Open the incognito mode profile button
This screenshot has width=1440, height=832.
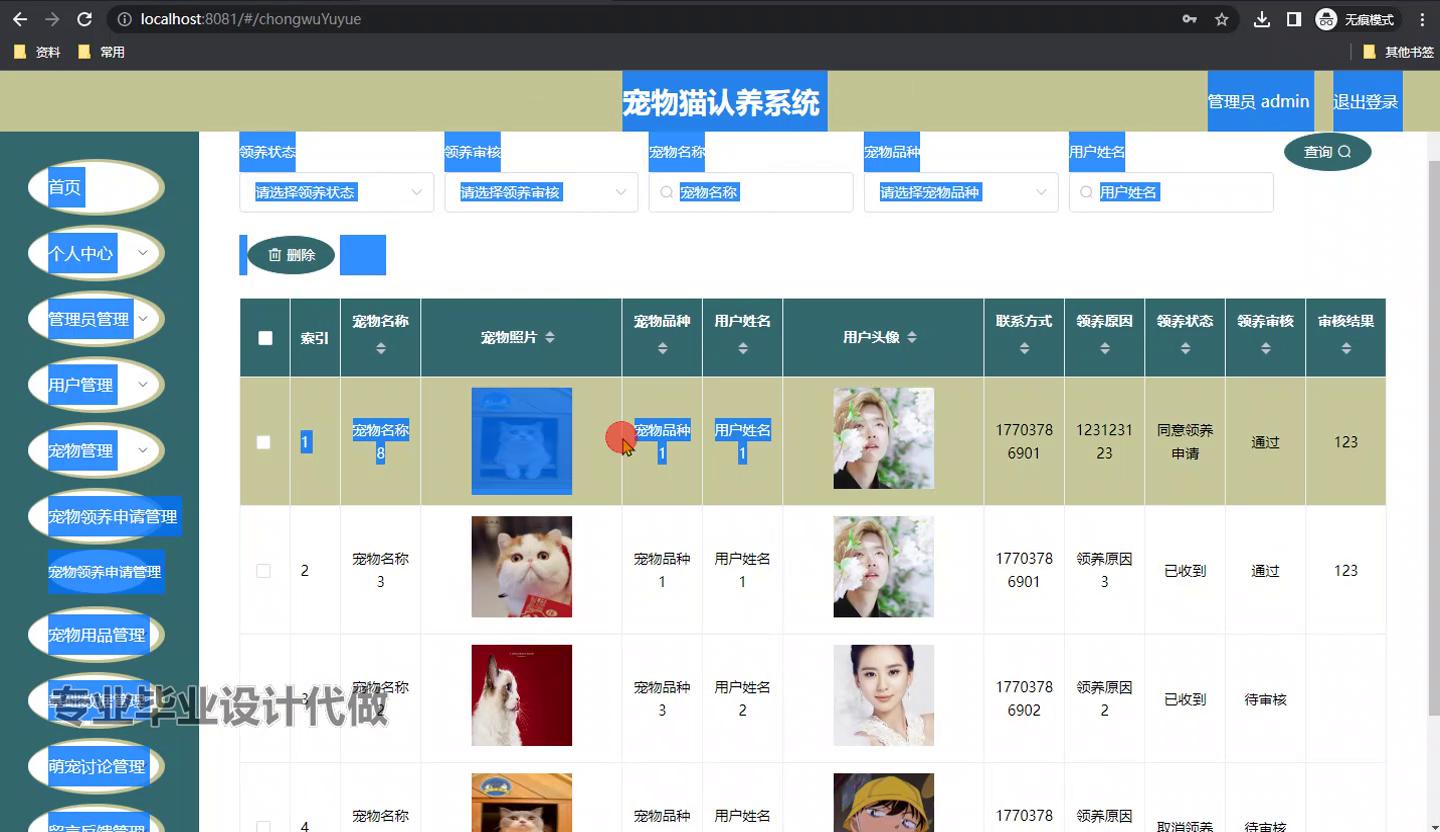(1355, 19)
